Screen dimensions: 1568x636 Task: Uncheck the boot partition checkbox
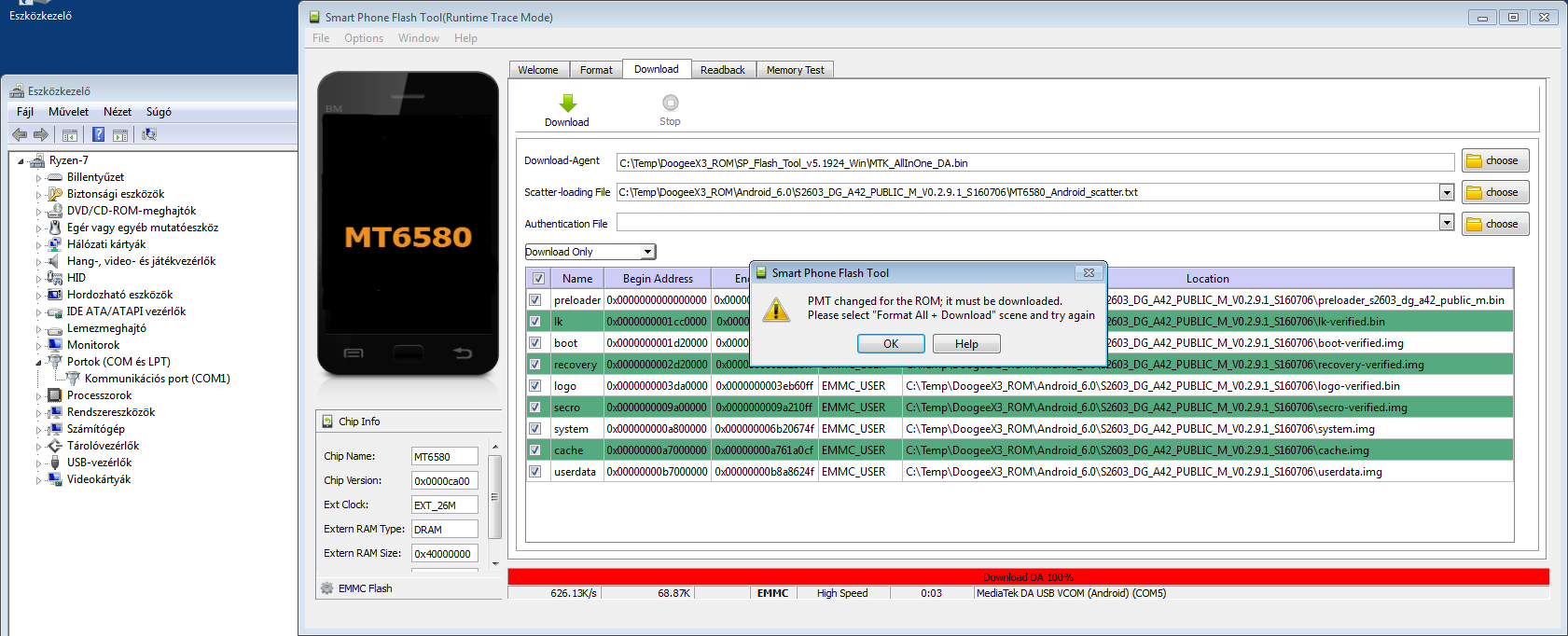[535, 343]
